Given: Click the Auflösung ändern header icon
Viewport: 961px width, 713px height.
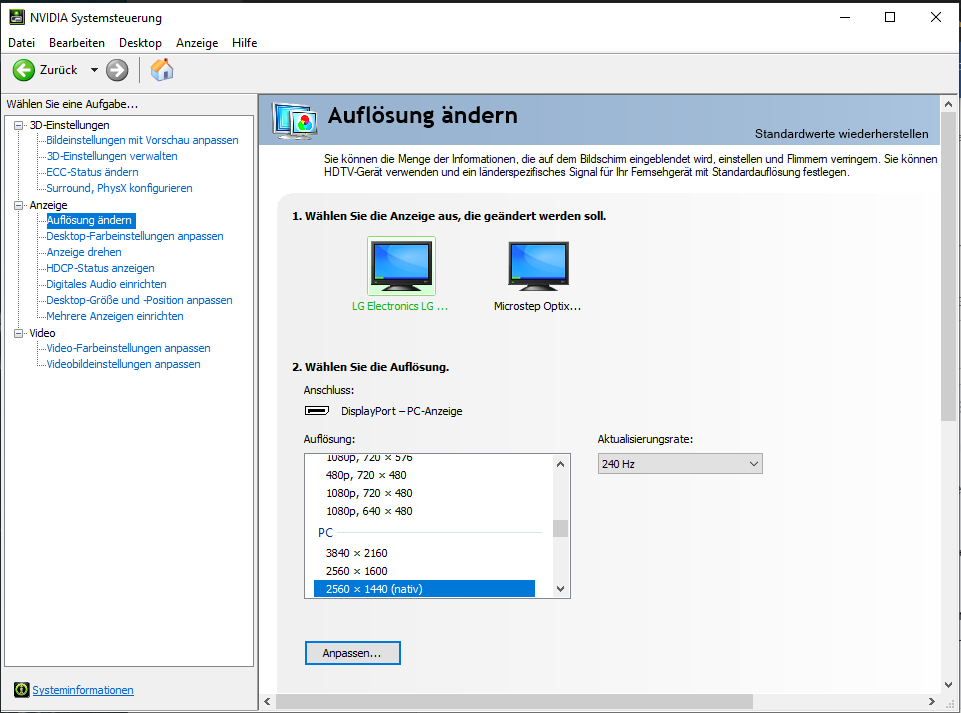Looking at the screenshot, I should (x=295, y=120).
